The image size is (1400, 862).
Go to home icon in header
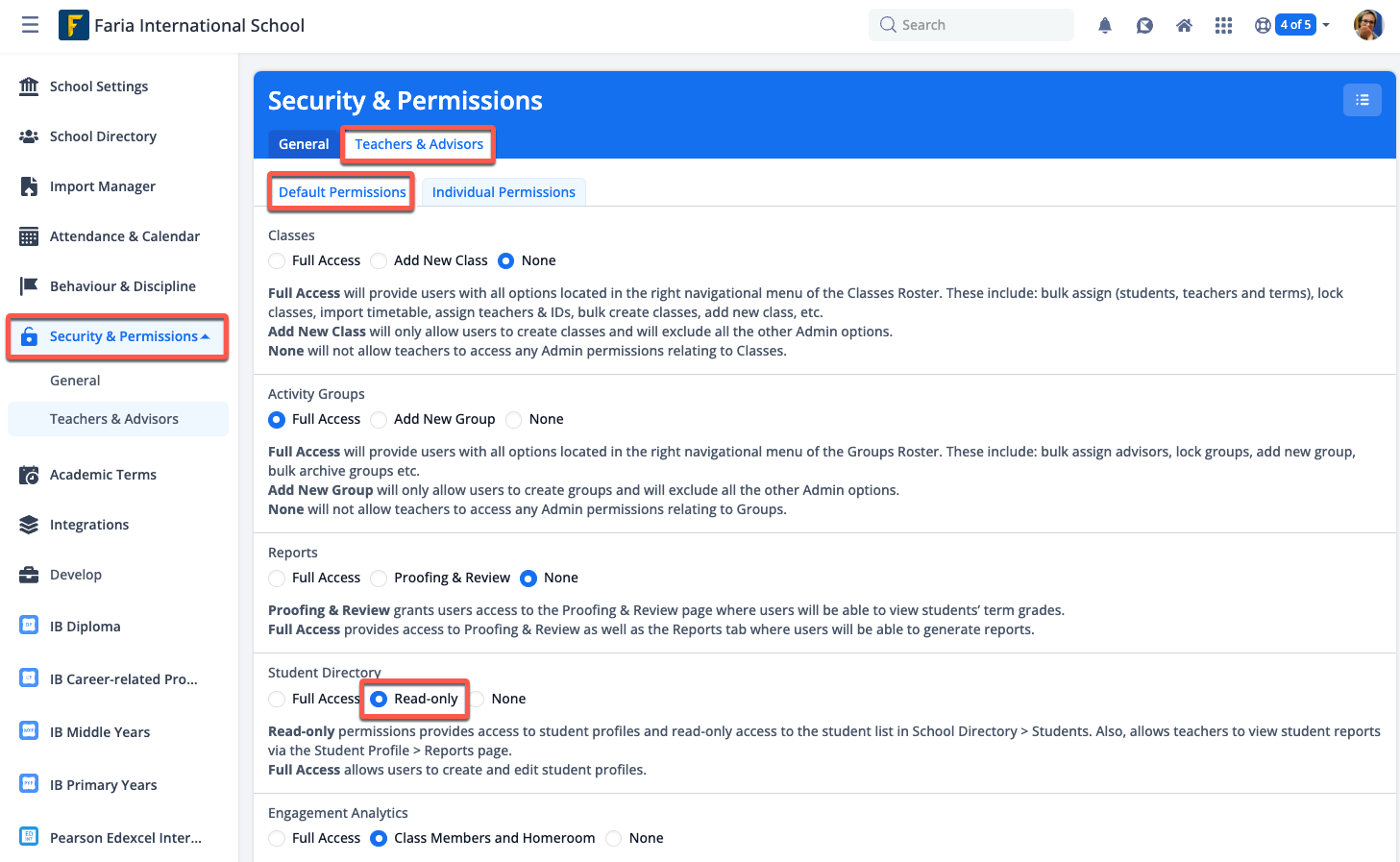1184,26
